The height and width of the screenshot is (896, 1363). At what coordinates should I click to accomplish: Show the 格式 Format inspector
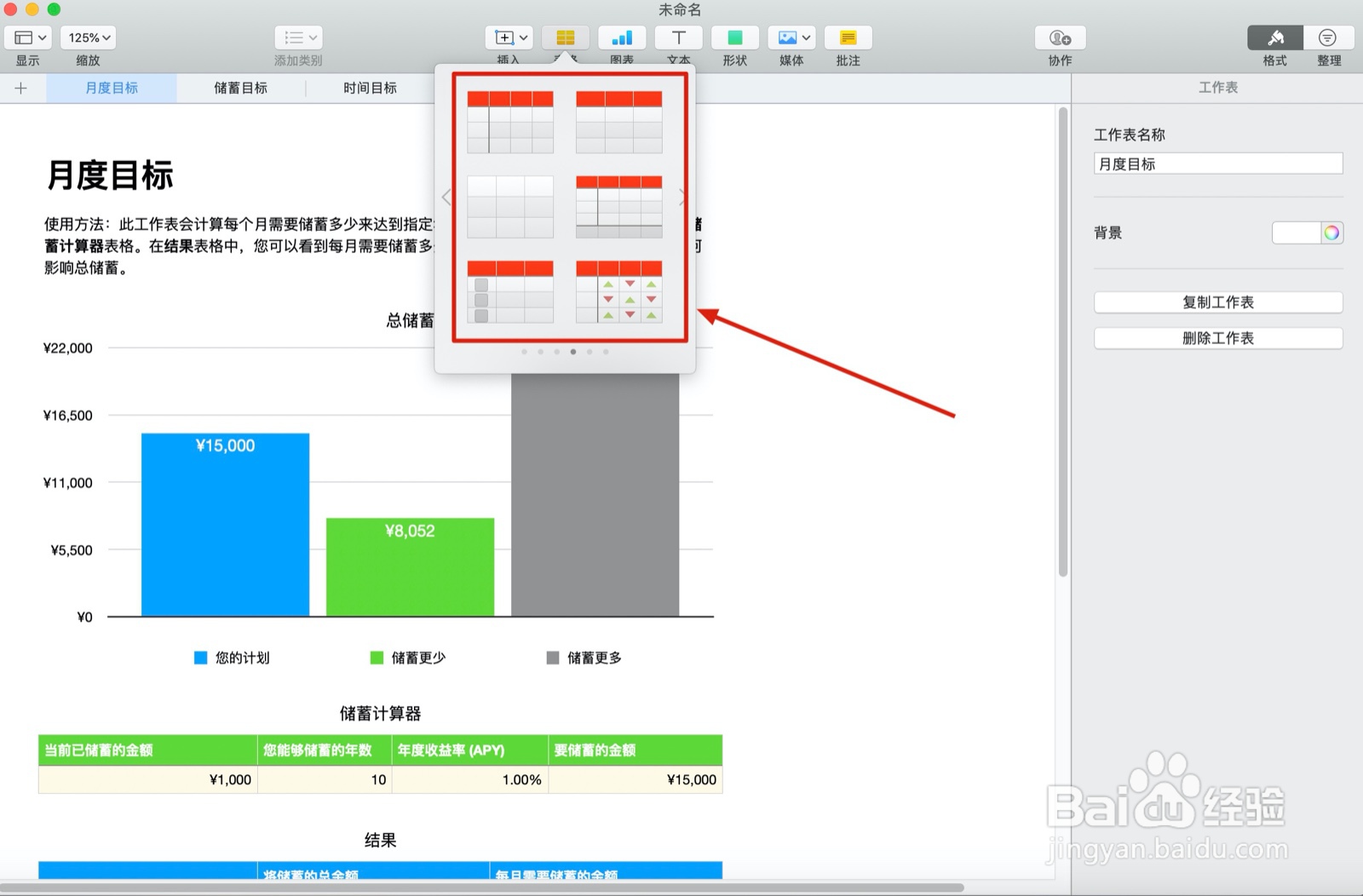[x=1274, y=37]
